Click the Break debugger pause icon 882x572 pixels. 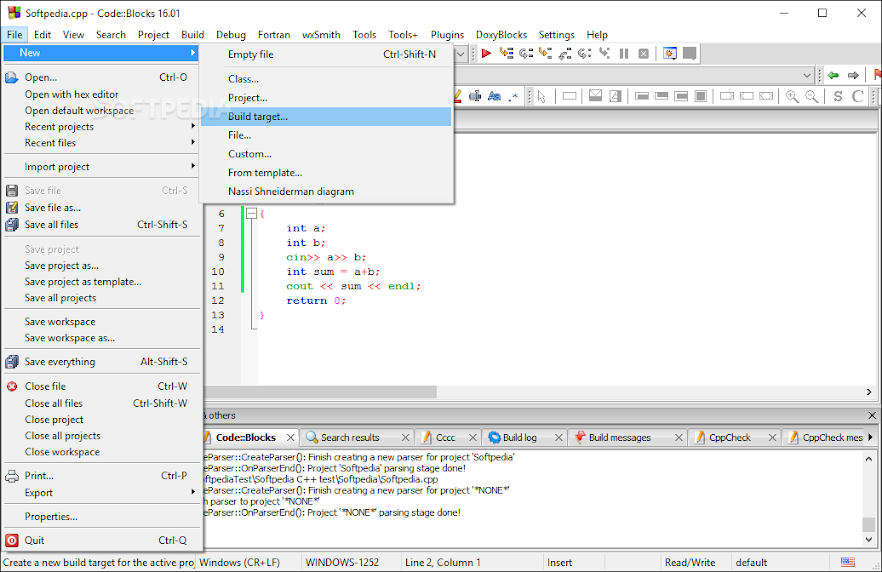tap(624, 54)
